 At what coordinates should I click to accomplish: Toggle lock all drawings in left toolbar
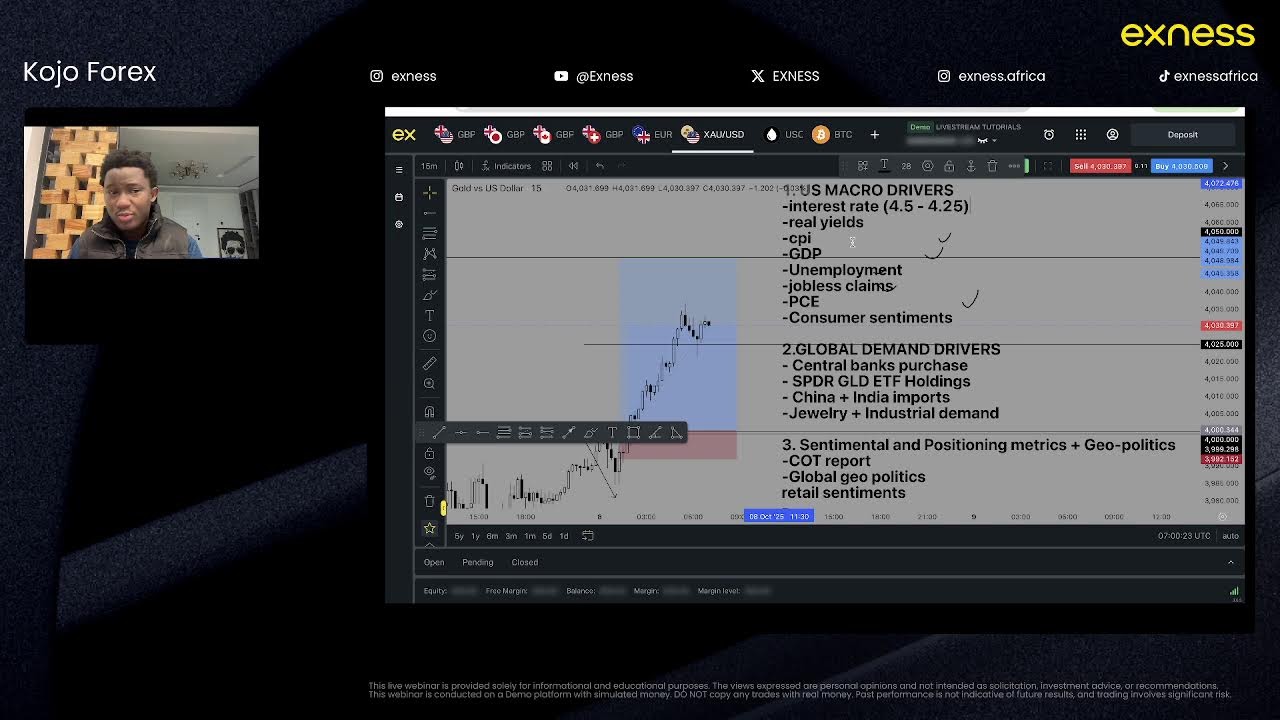[430, 453]
